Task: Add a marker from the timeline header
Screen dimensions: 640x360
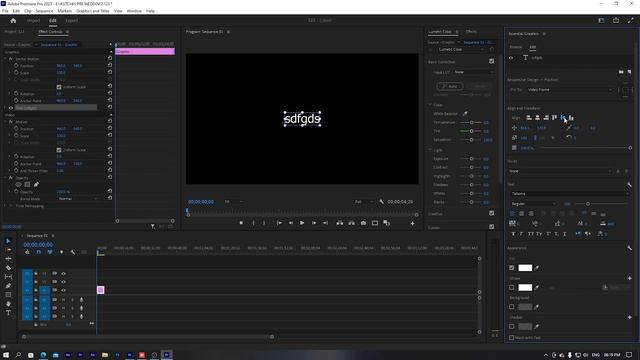Action: click(x=61, y=252)
